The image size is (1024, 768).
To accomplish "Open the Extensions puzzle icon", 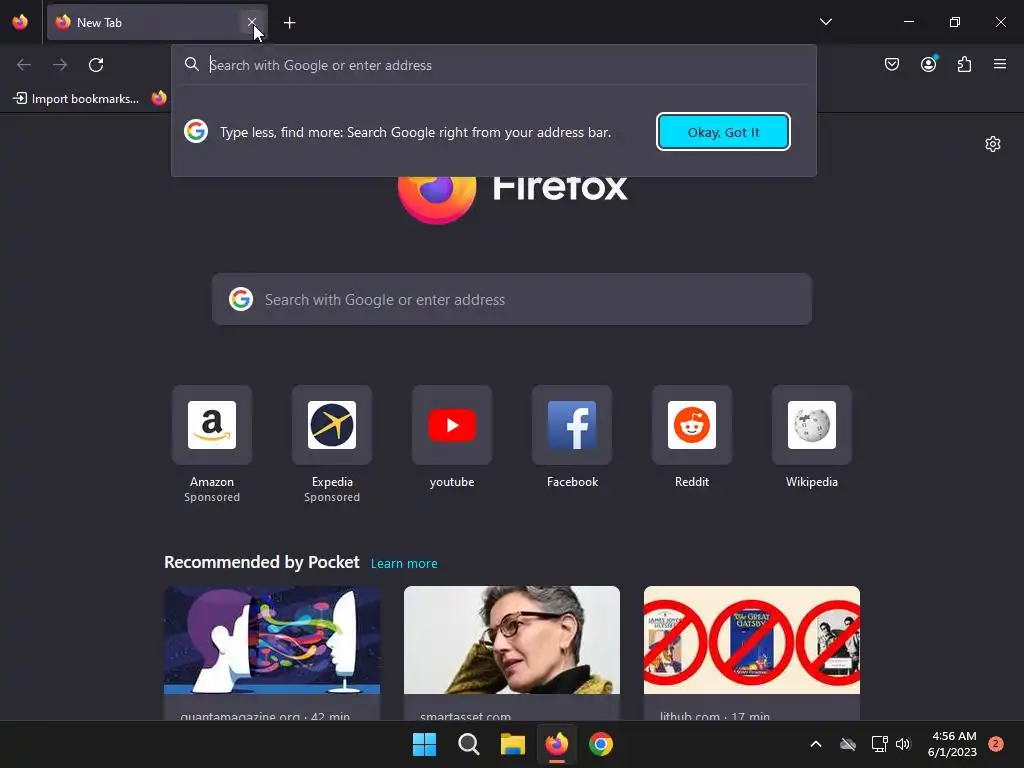I will (x=964, y=64).
